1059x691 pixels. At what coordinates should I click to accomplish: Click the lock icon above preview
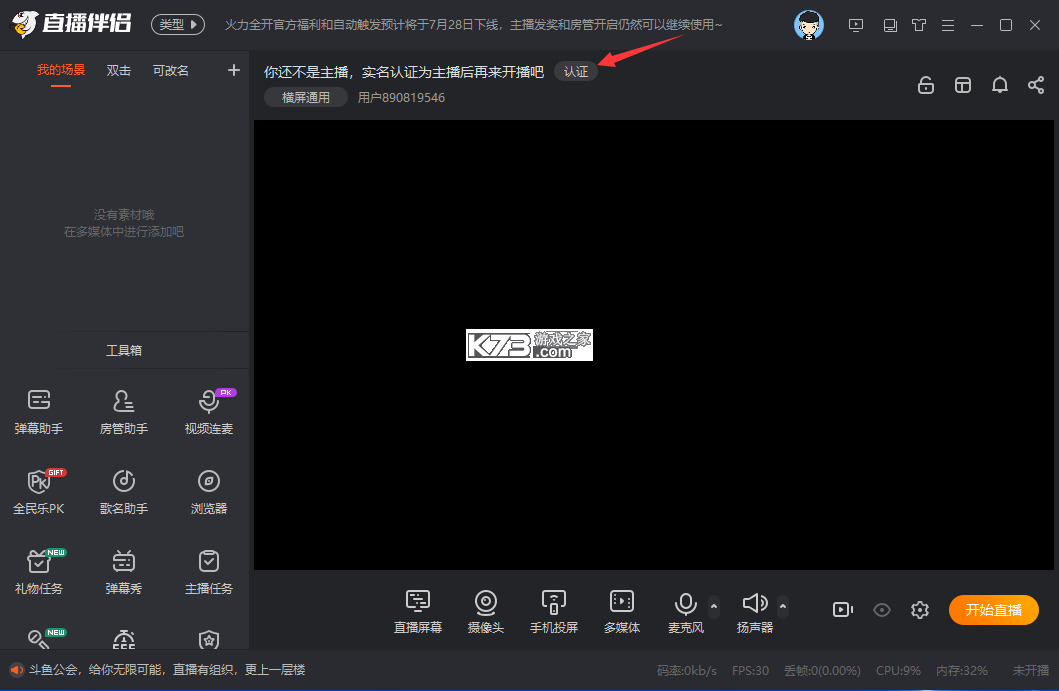tap(926, 85)
